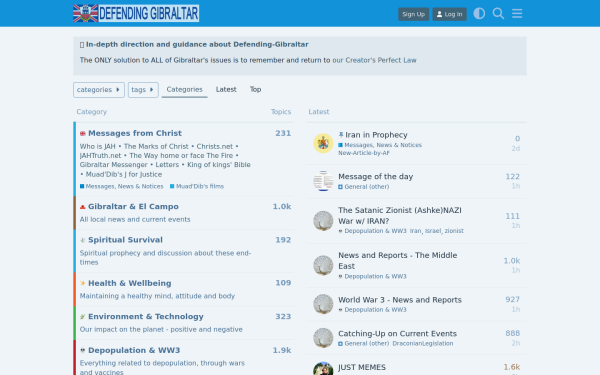Click Depopulation & WW3 under World War 3 topic
Viewport: 600px width, 375px height.
pyautogui.click(x=372, y=310)
